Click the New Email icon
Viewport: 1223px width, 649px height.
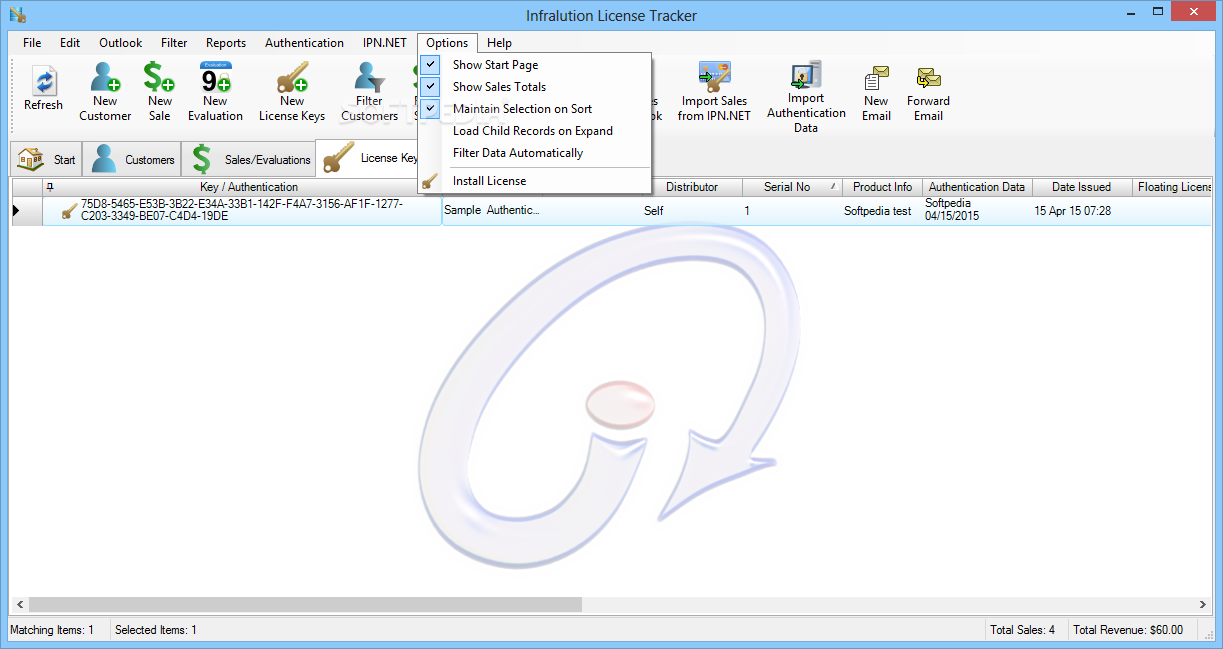(x=876, y=78)
